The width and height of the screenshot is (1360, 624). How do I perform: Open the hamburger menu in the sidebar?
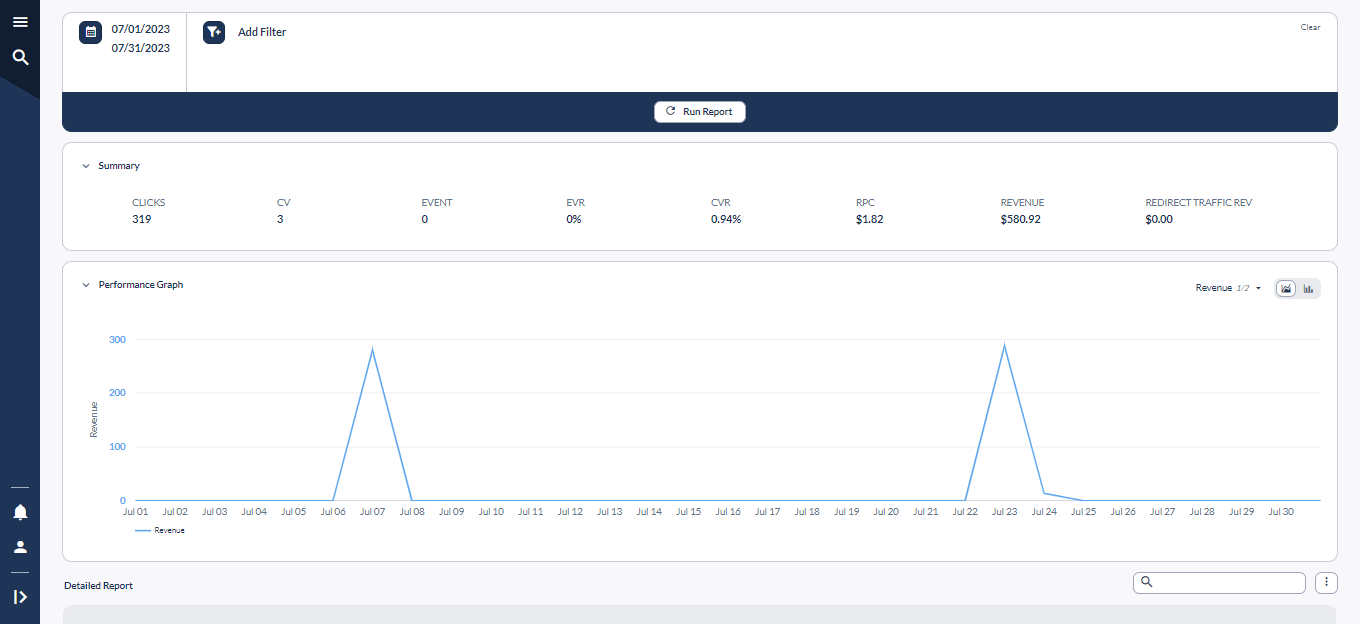click(20, 22)
